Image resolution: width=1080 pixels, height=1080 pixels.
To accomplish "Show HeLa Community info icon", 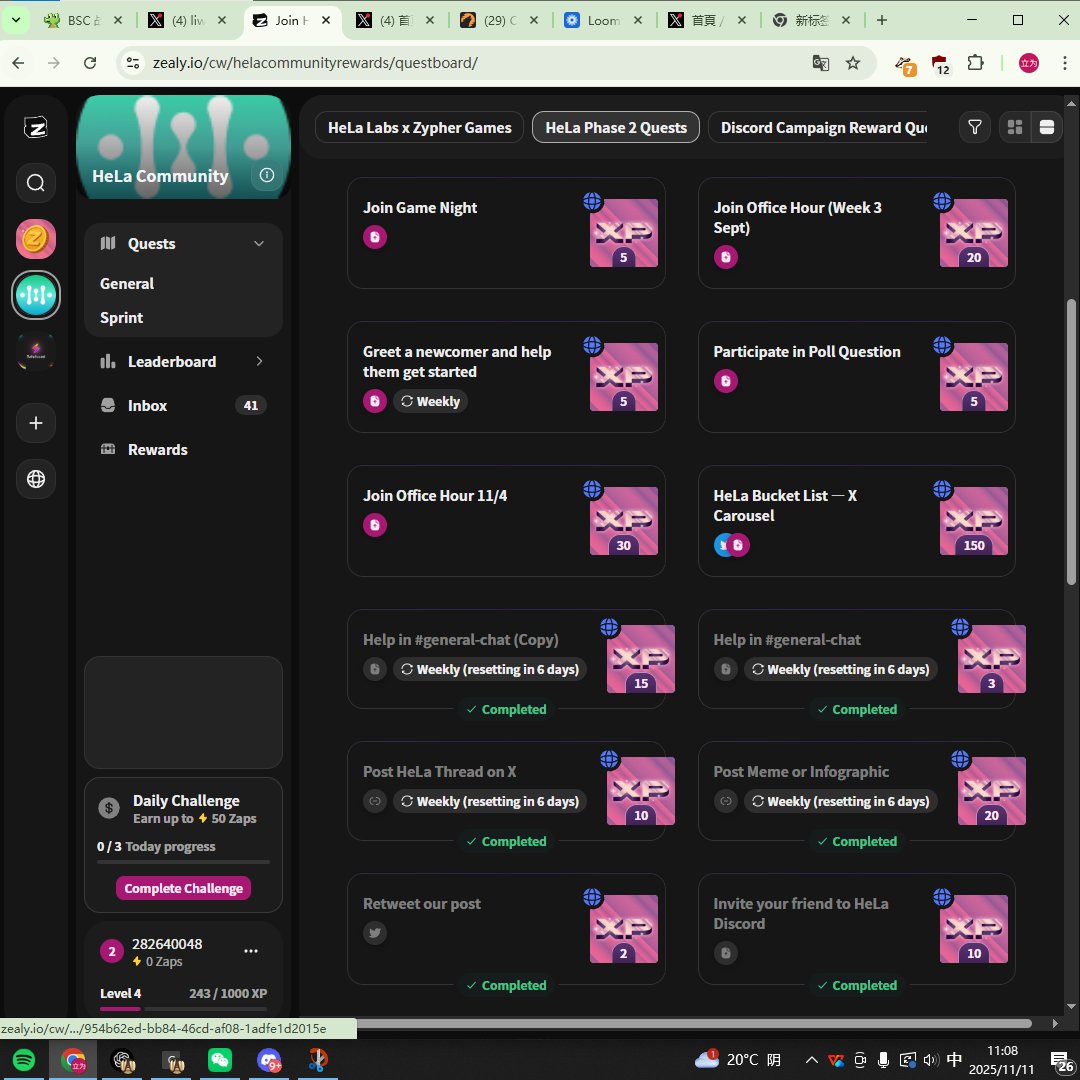I will tap(267, 175).
